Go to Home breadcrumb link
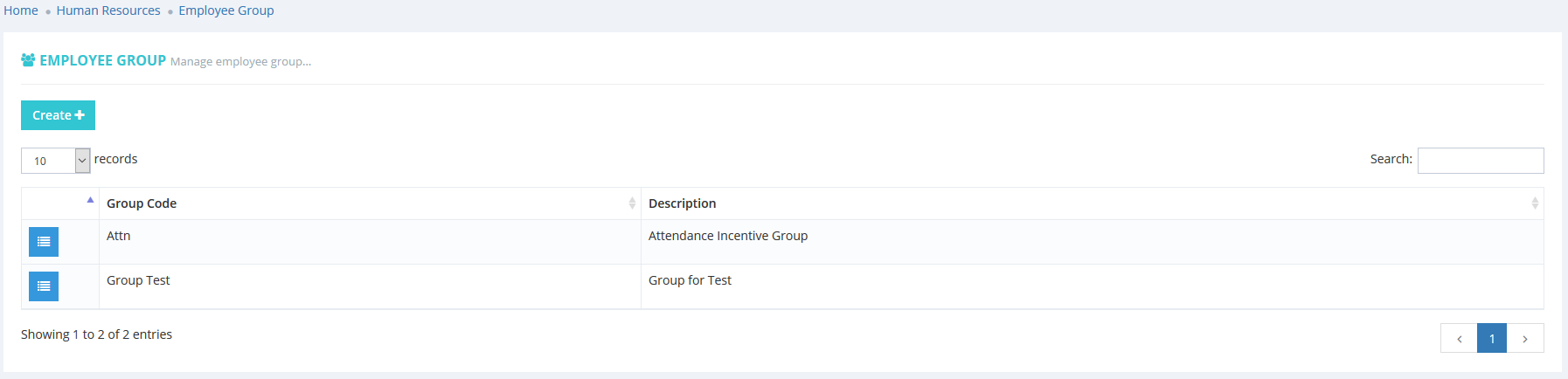Screen dimensions: 1568x379 click(x=21, y=10)
